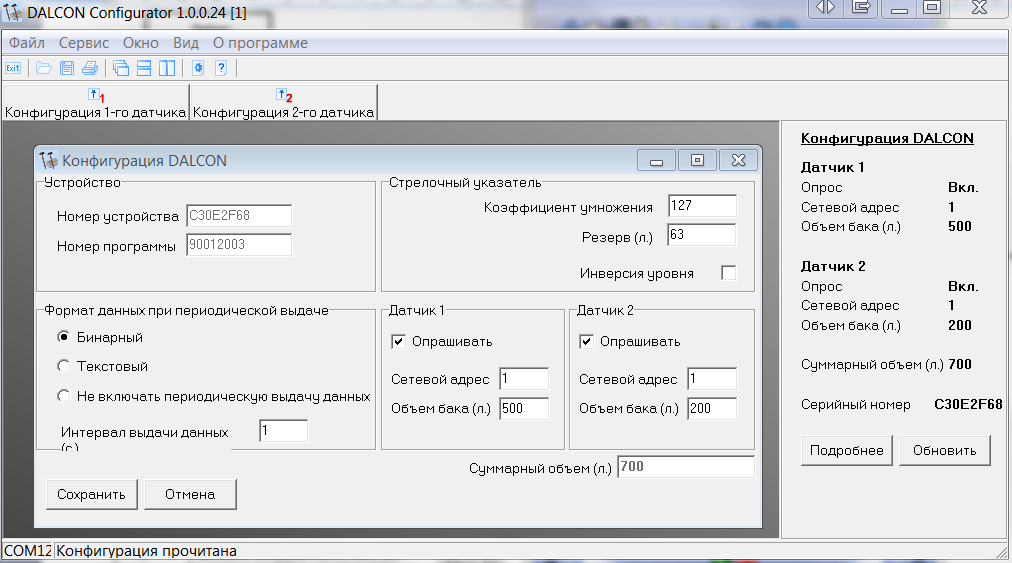Click the Резерв (л.) input field
This screenshot has width=1012, height=563.
702,235
